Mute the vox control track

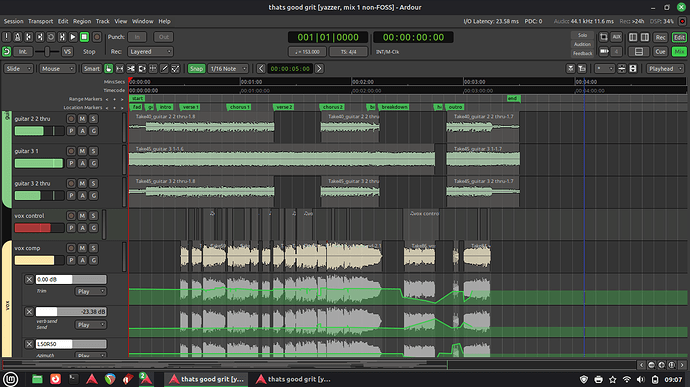(x=82, y=216)
